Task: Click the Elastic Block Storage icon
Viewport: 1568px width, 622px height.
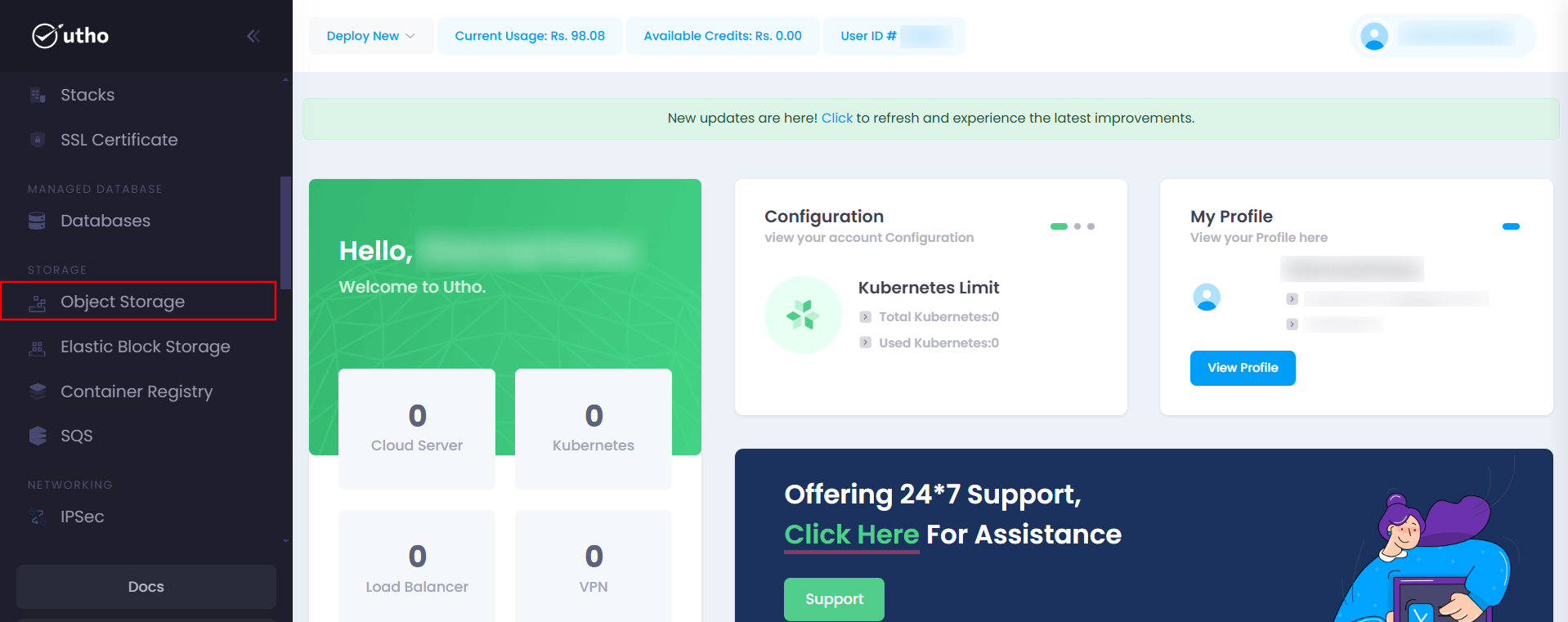Action: 38,347
